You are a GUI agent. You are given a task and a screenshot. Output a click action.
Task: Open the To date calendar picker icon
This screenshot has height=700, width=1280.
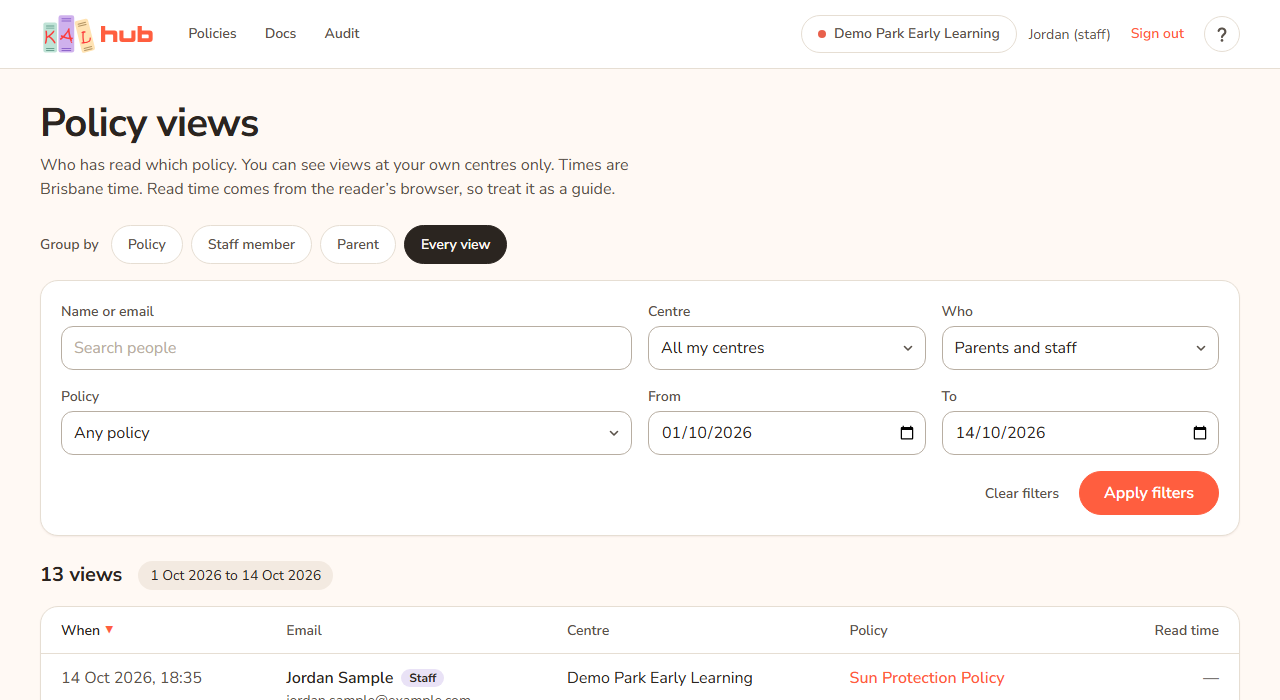click(1200, 433)
